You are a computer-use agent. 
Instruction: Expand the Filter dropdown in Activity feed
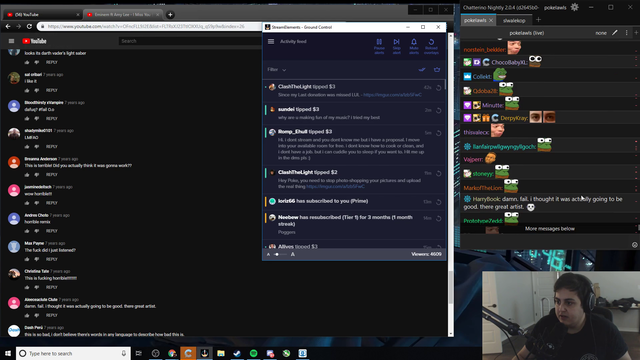tap(277, 70)
